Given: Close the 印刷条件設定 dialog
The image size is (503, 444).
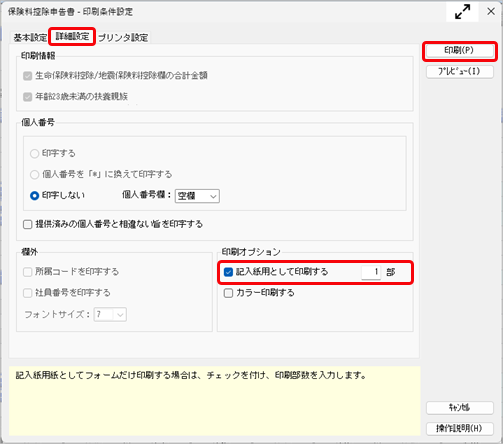Looking at the screenshot, I should [x=491, y=12].
